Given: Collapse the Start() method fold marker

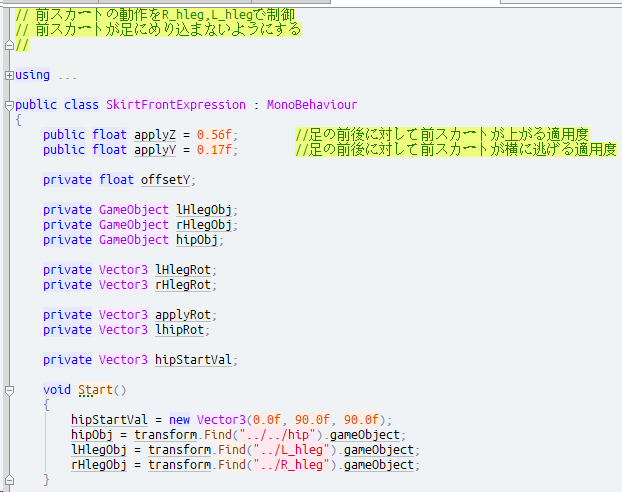Looking at the screenshot, I should (8, 390).
